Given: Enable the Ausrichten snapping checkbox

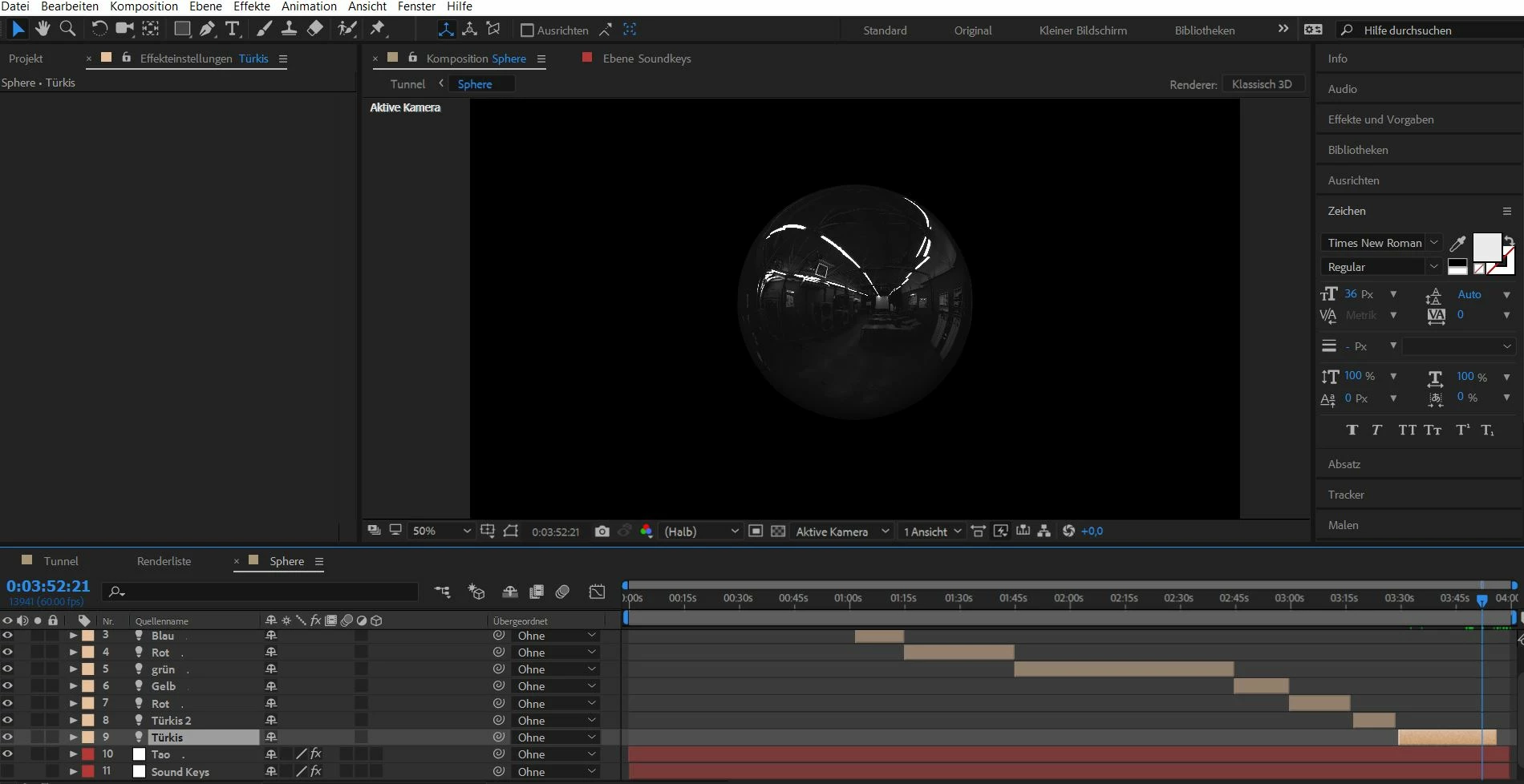Looking at the screenshot, I should tap(527, 30).
